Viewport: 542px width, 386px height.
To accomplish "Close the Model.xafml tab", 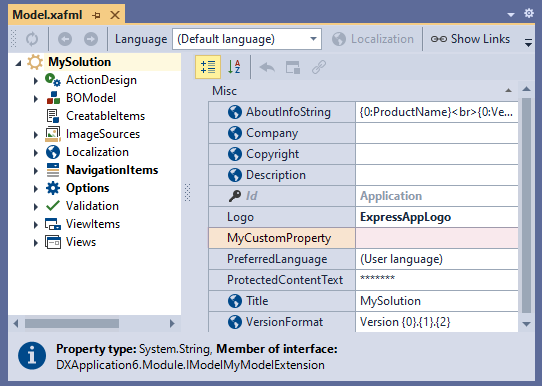I will (x=115, y=15).
